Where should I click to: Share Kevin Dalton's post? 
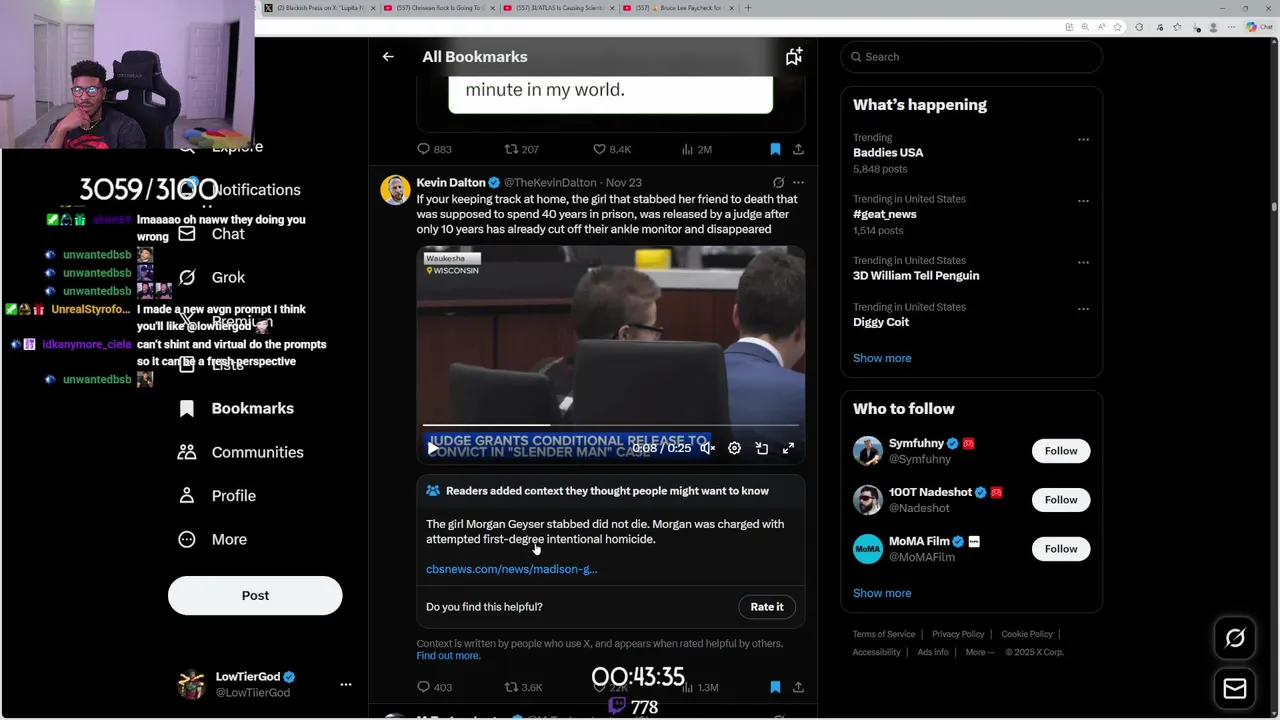pos(798,687)
